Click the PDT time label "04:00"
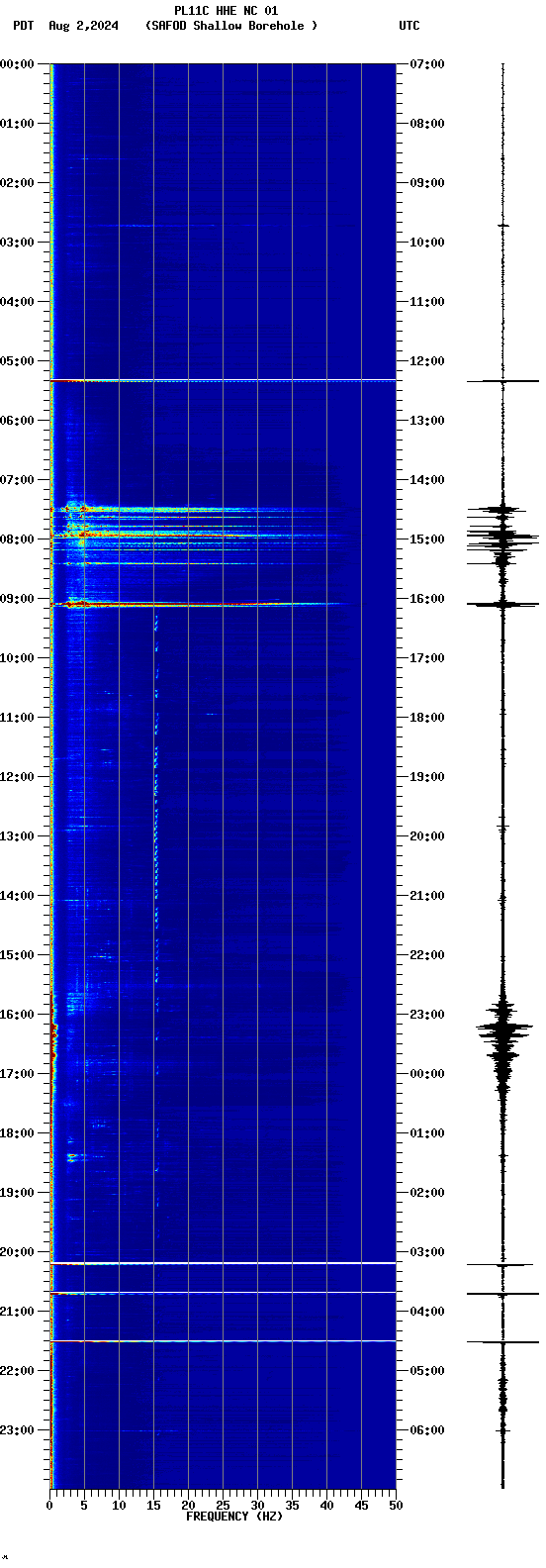Image resolution: width=546 pixels, height=1568 pixels. (x=17, y=302)
